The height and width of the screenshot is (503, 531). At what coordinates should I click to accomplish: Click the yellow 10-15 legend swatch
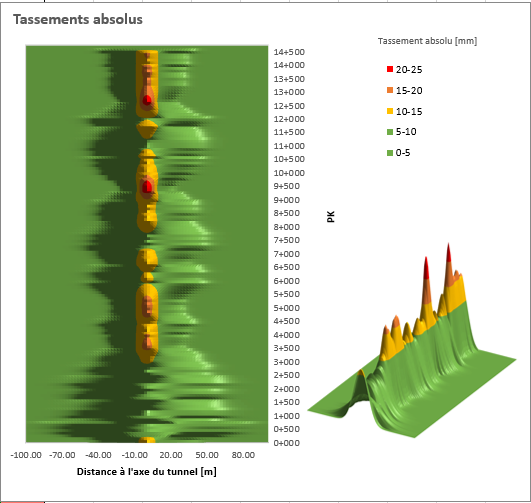[390, 111]
